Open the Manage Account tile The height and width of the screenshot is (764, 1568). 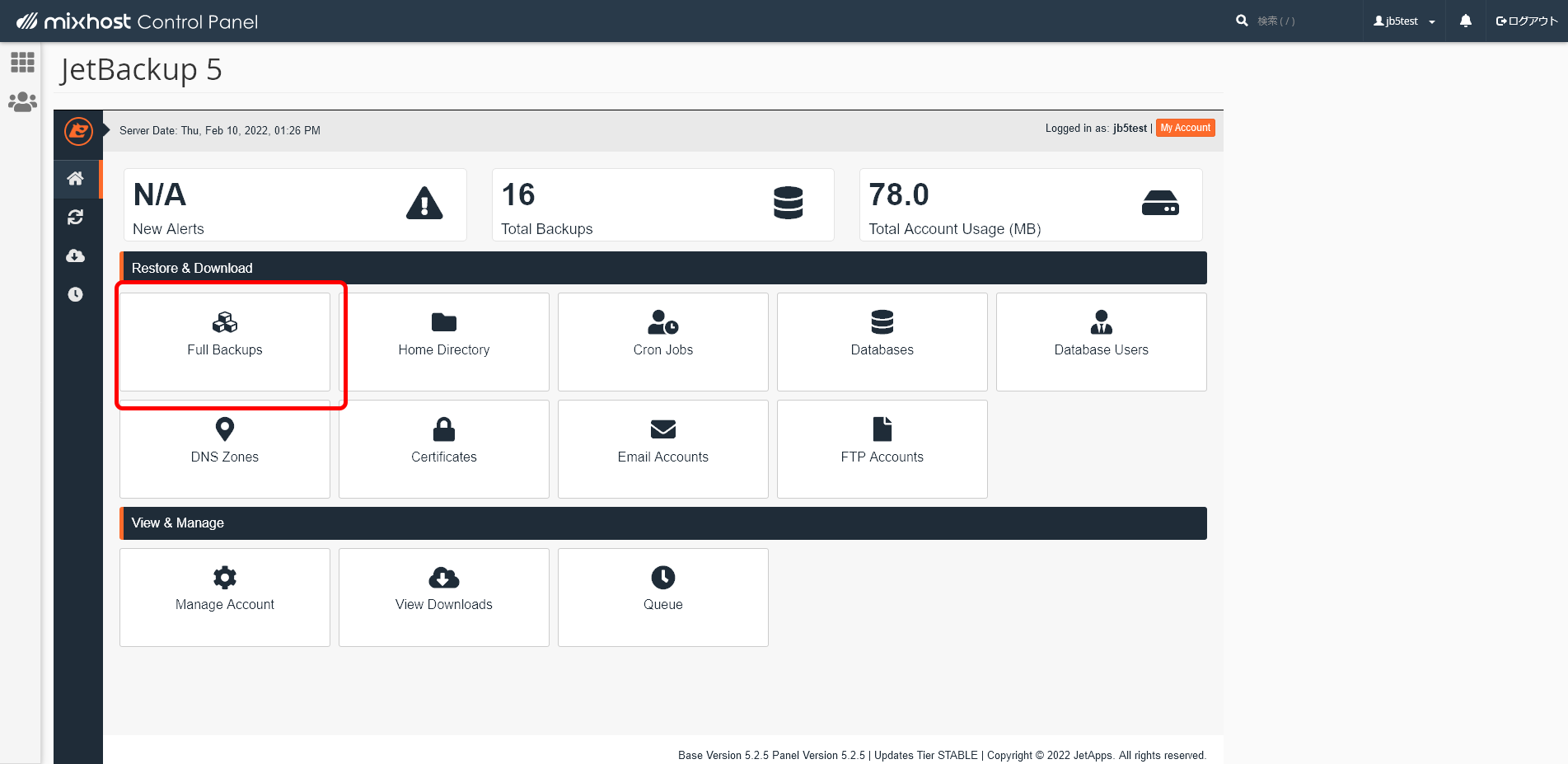225,598
